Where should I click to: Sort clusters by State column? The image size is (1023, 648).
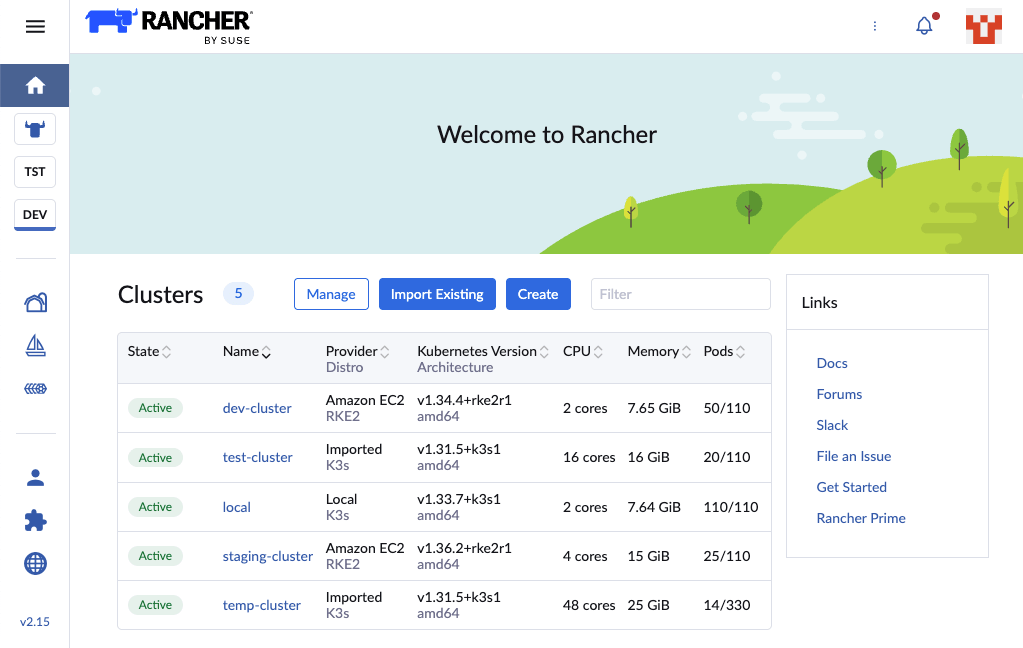149,352
